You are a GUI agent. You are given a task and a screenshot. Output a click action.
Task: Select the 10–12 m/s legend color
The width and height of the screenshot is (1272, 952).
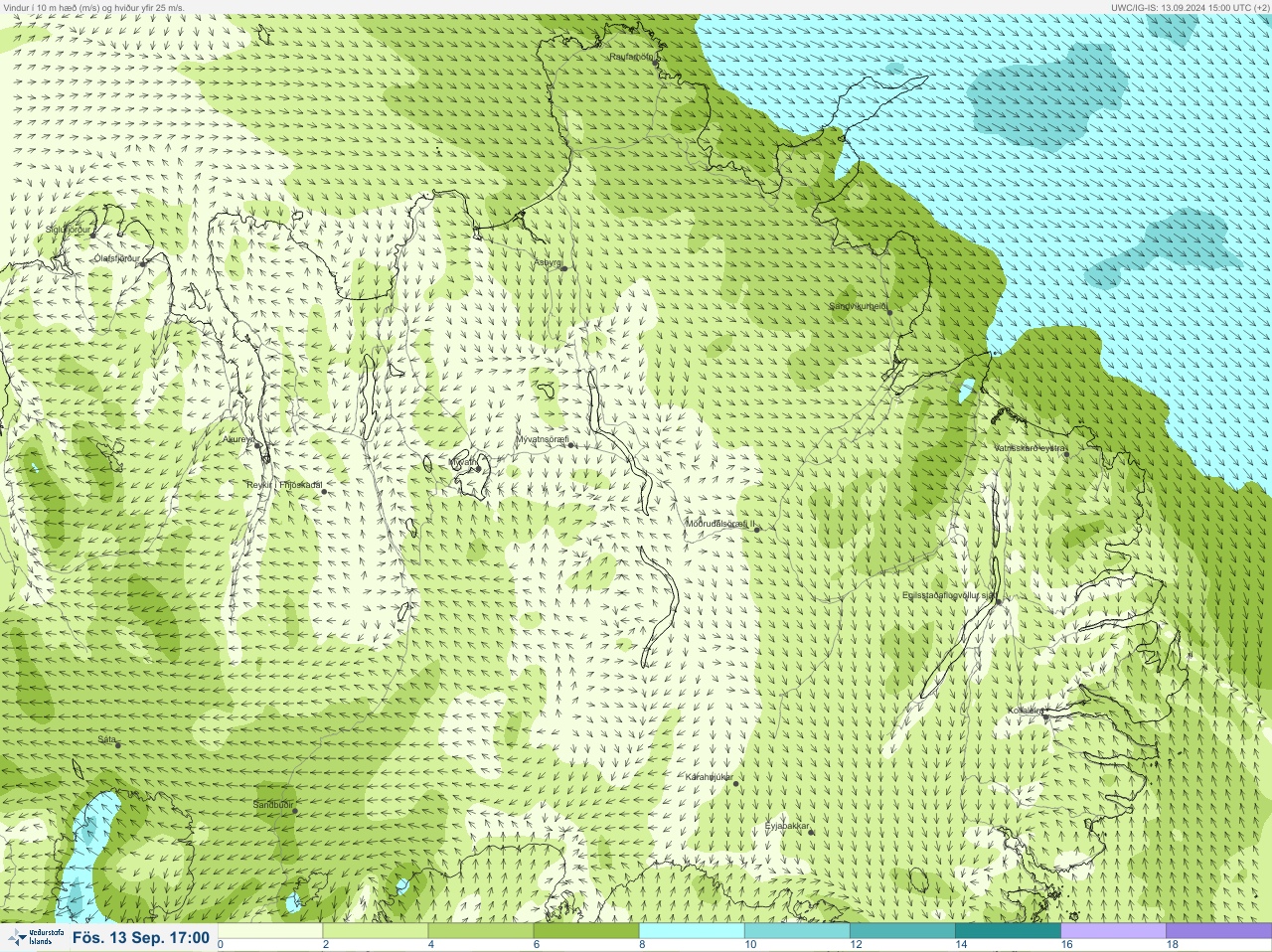[797, 931]
